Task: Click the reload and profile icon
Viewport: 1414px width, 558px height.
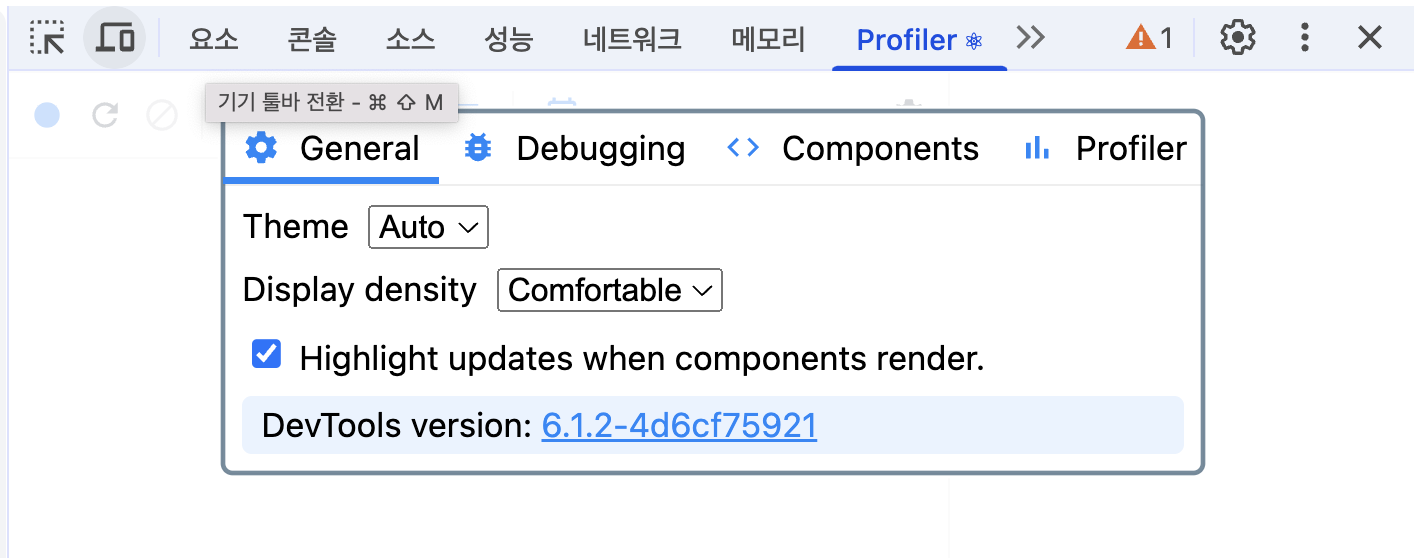Action: pos(105,115)
